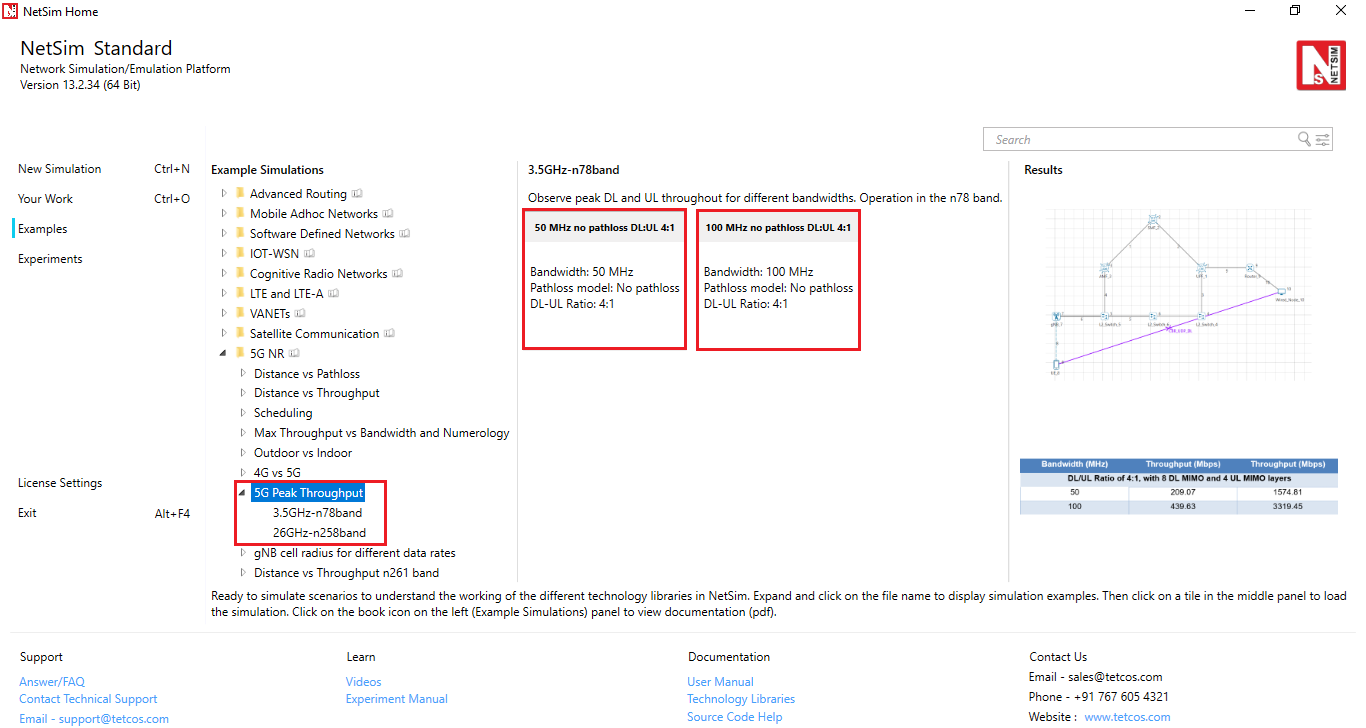Viewport: 1366px width, 728px height.
Task: Click the support@tetcos.com email link
Action: [x=113, y=718]
